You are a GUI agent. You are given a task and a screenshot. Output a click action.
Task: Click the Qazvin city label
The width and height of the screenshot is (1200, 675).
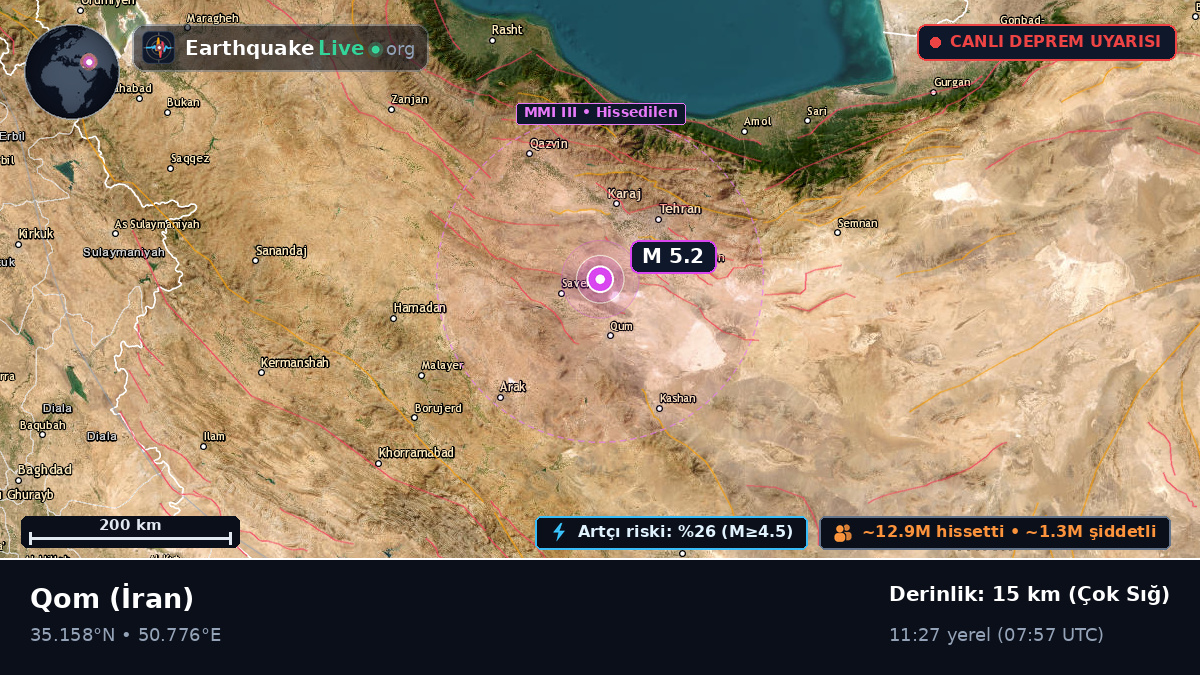pyautogui.click(x=548, y=144)
